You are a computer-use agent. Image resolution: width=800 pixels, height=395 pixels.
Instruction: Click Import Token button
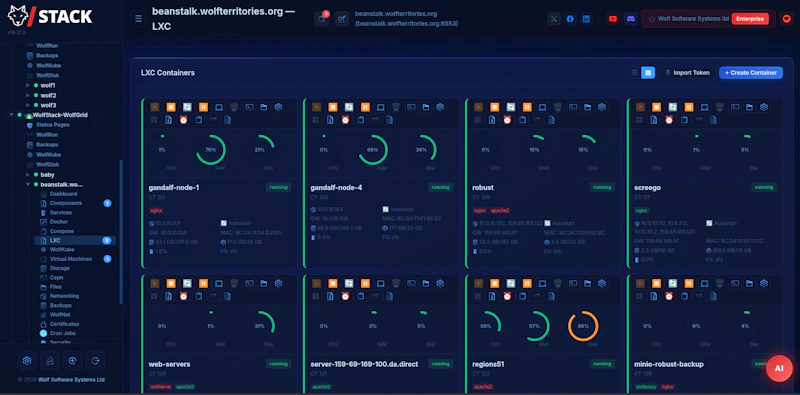click(687, 72)
